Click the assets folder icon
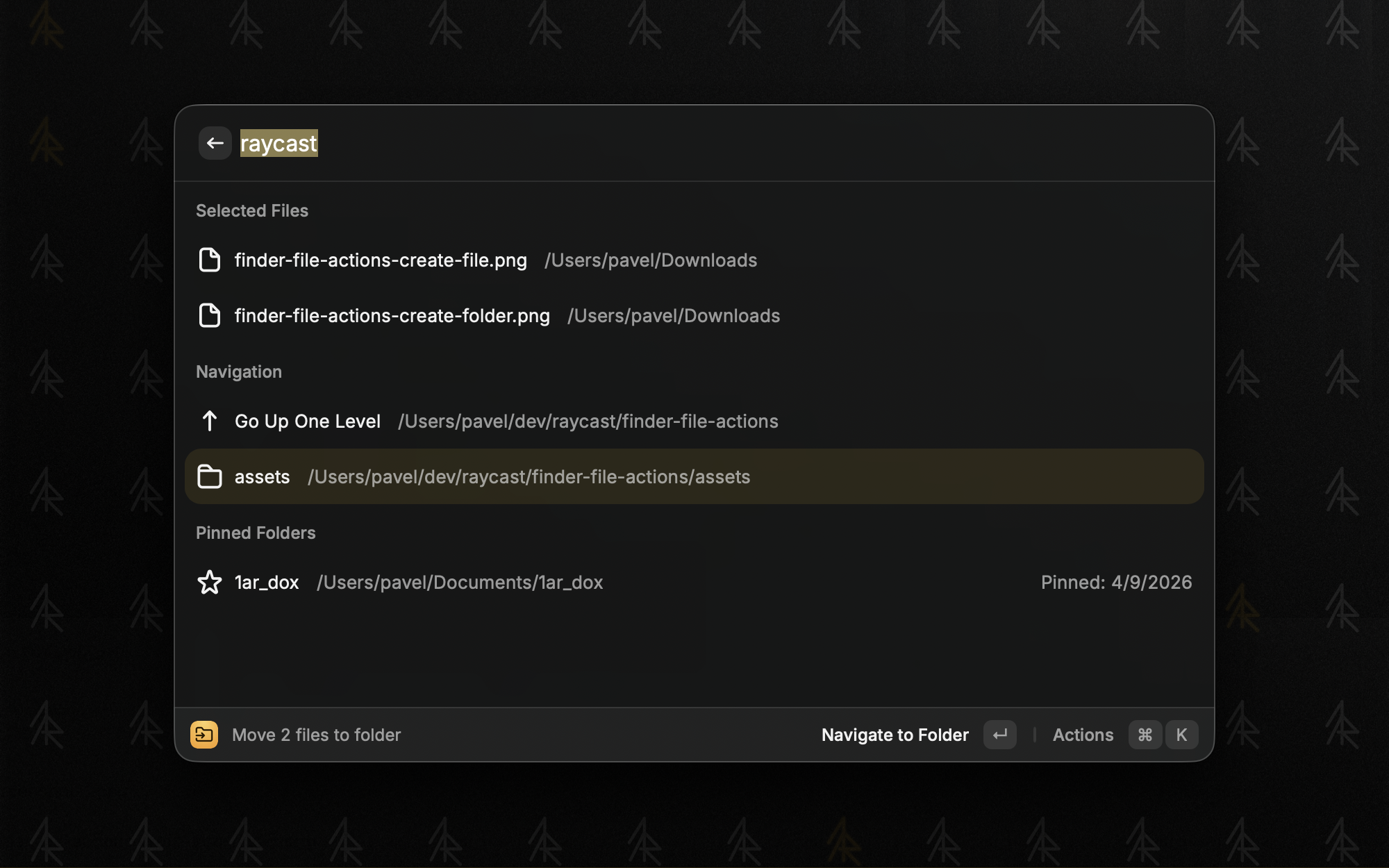 coord(209,476)
